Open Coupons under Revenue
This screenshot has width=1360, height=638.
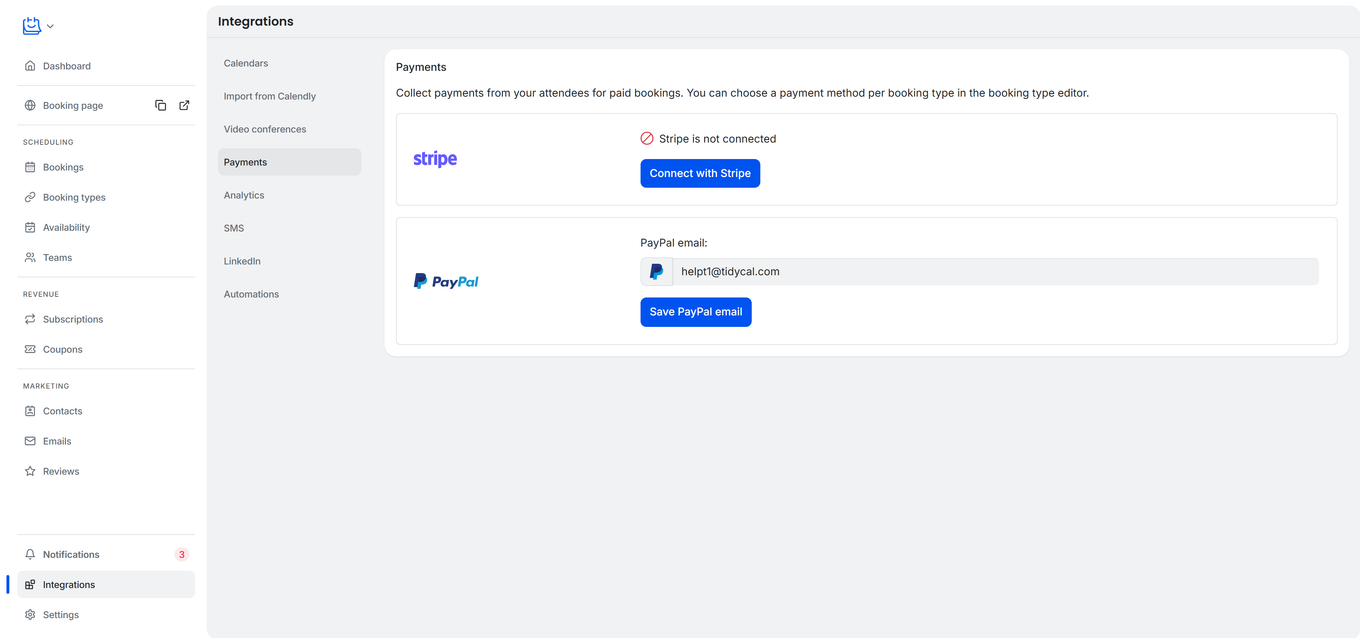[106, 349]
